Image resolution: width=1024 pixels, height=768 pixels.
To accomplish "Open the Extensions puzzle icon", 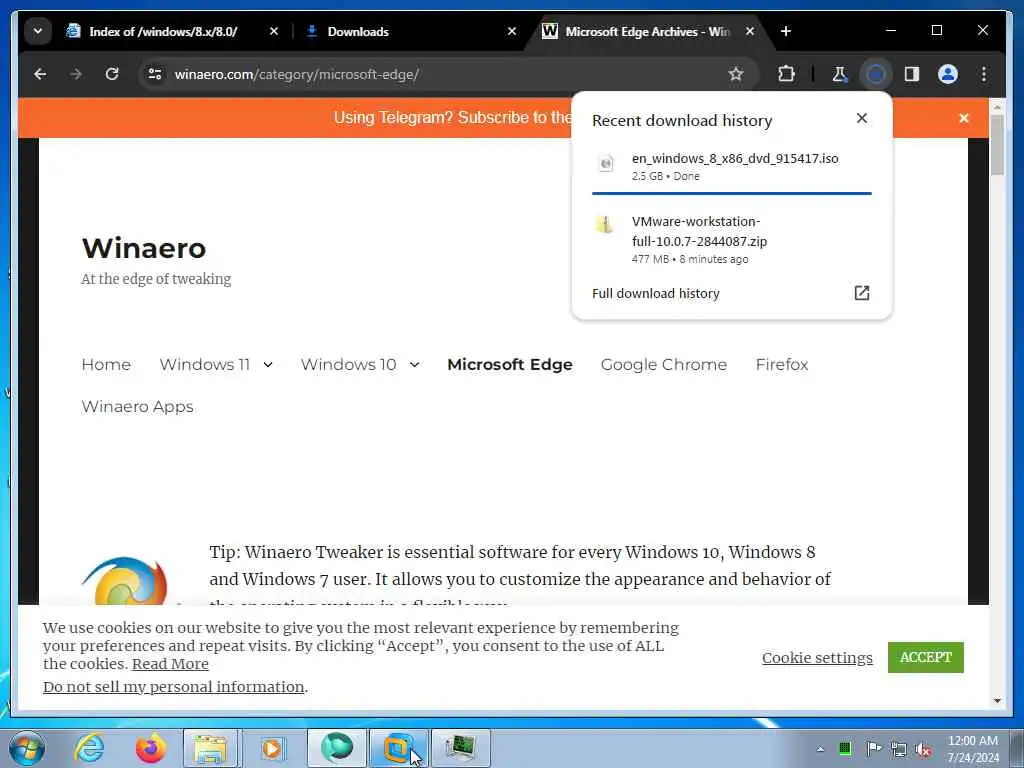I will coord(786,74).
